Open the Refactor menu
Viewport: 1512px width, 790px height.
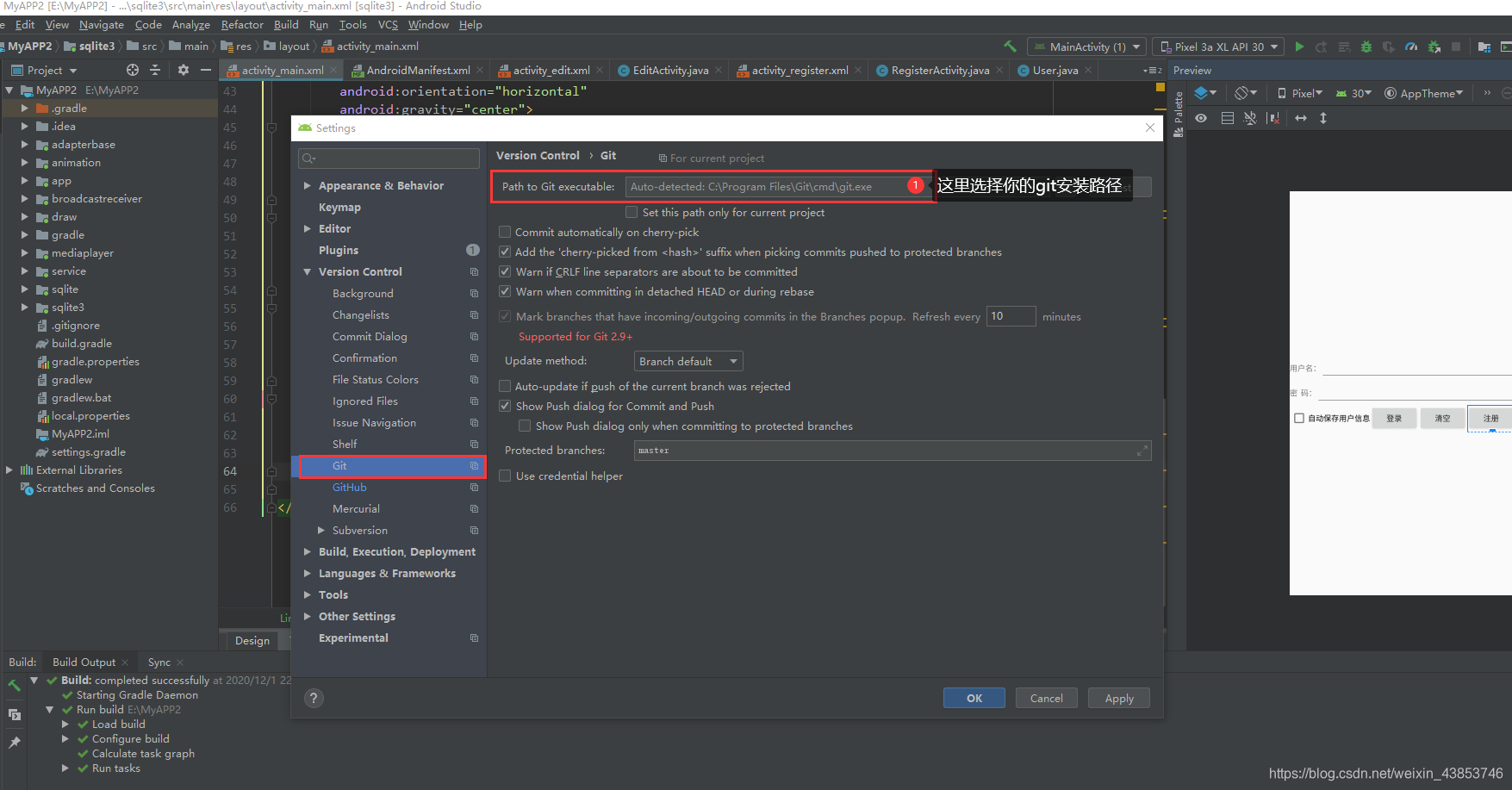(x=242, y=24)
